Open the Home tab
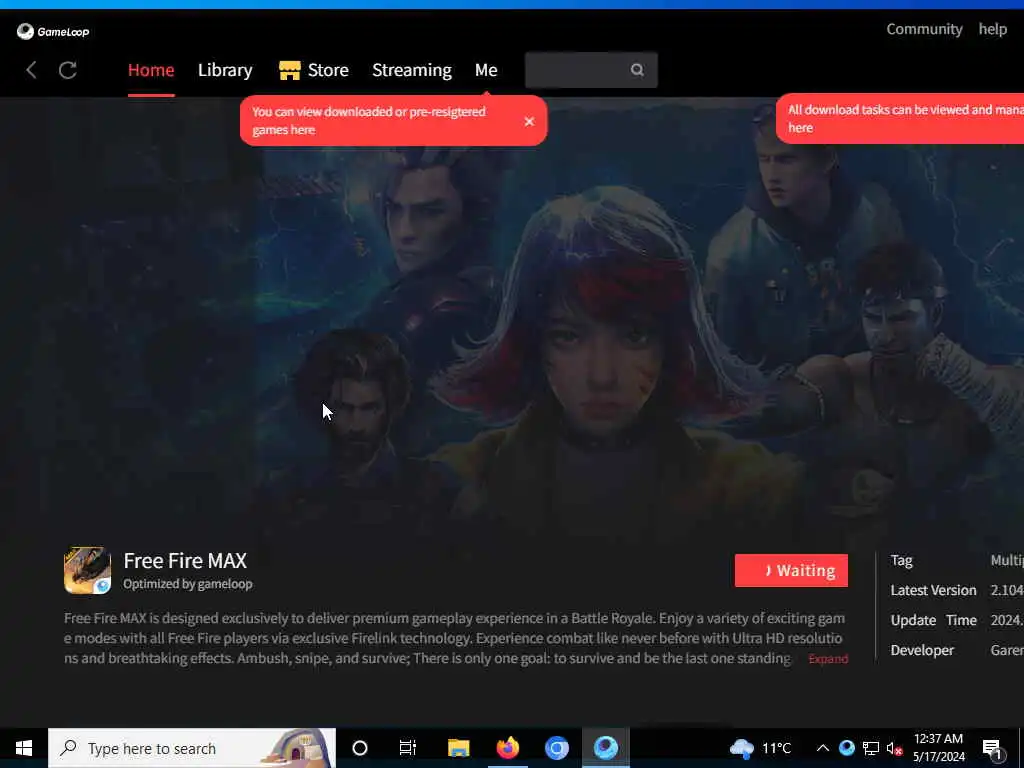 point(151,70)
